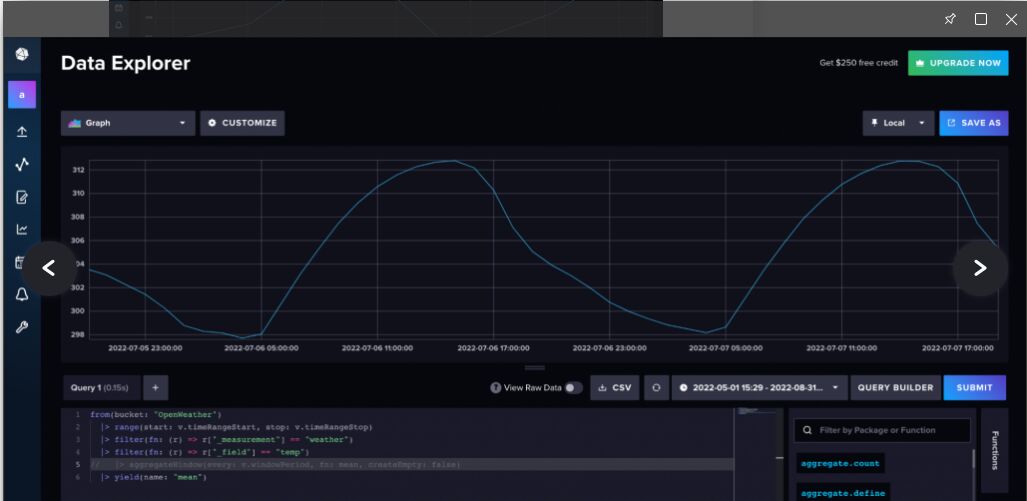Pin the image viewer window
Viewport: 1027px width, 501px height.
click(x=950, y=19)
